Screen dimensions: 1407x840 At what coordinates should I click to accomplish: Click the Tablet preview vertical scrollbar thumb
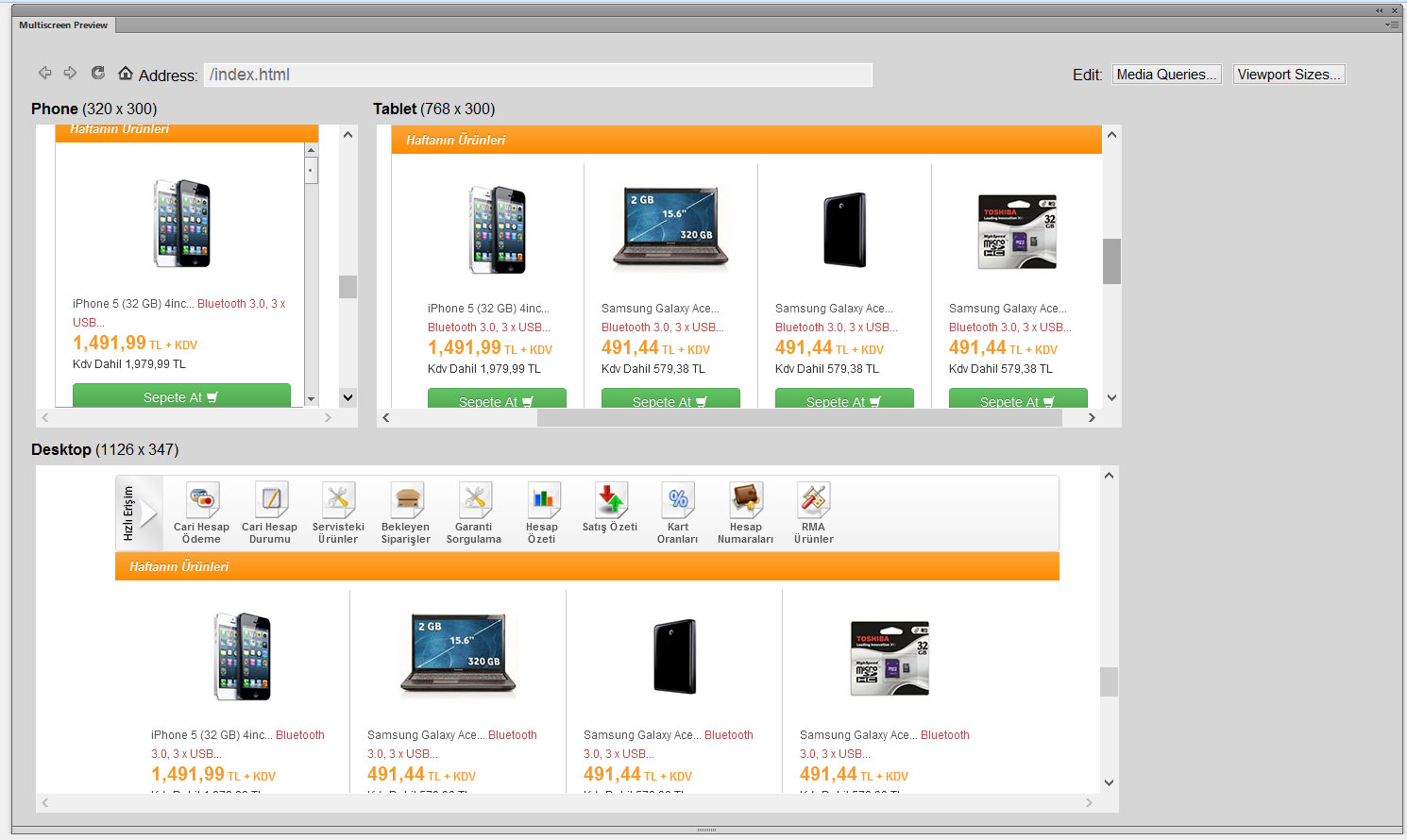click(x=1111, y=261)
